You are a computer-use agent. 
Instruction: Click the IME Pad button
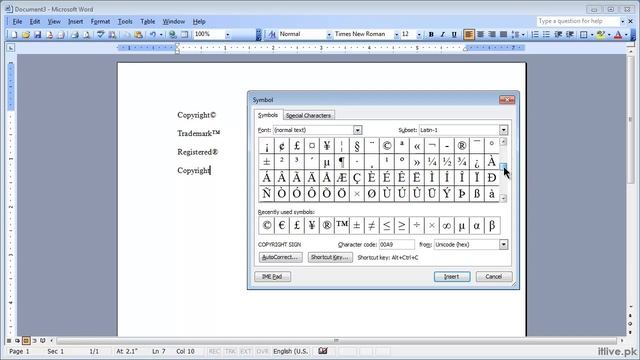[x=272, y=276]
